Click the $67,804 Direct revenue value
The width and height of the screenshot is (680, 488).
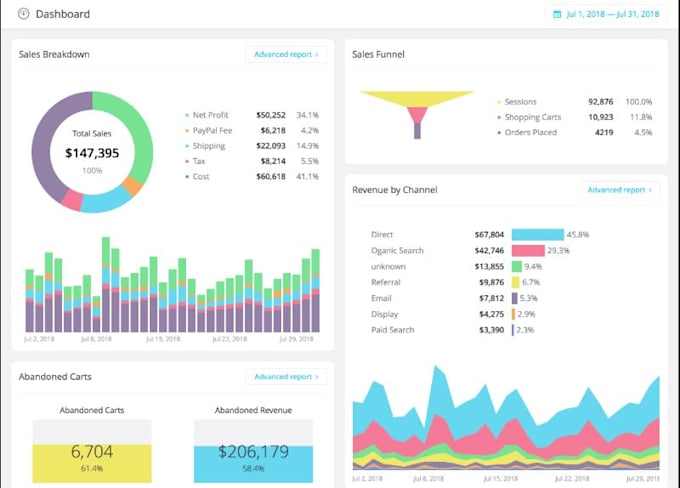[489, 235]
